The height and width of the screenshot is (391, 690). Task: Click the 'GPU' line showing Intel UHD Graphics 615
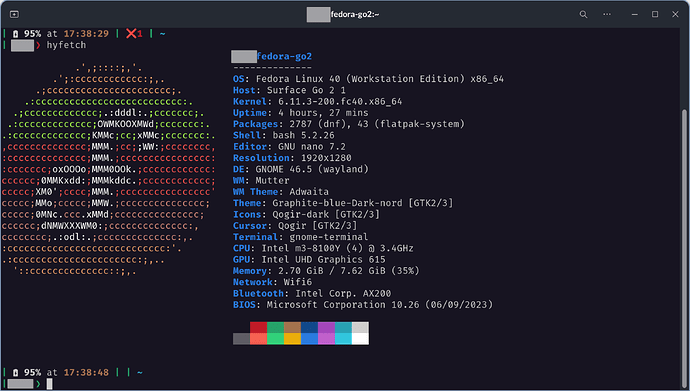coord(309,259)
